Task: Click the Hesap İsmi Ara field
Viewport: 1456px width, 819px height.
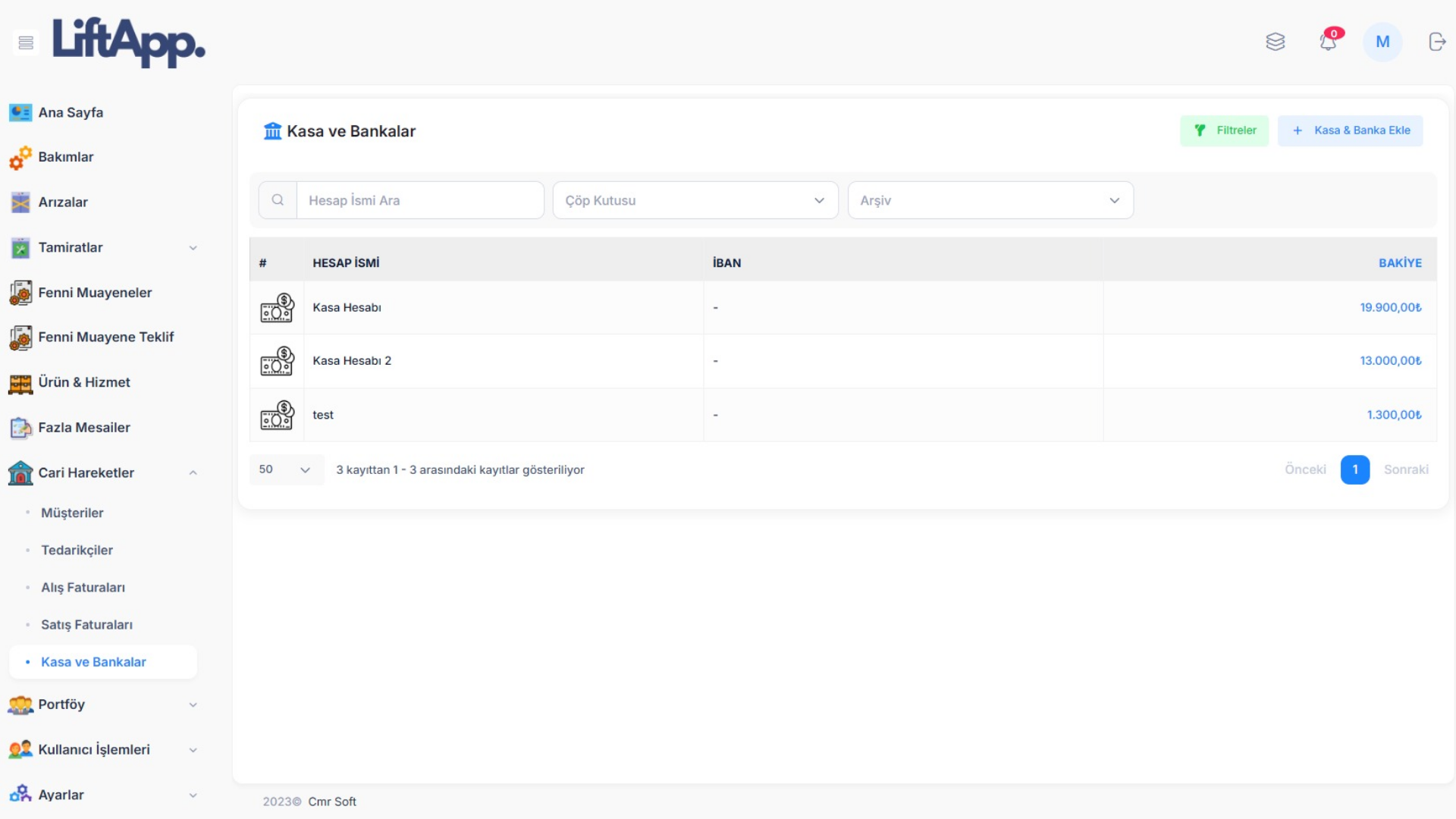Action: pyautogui.click(x=419, y=200)
